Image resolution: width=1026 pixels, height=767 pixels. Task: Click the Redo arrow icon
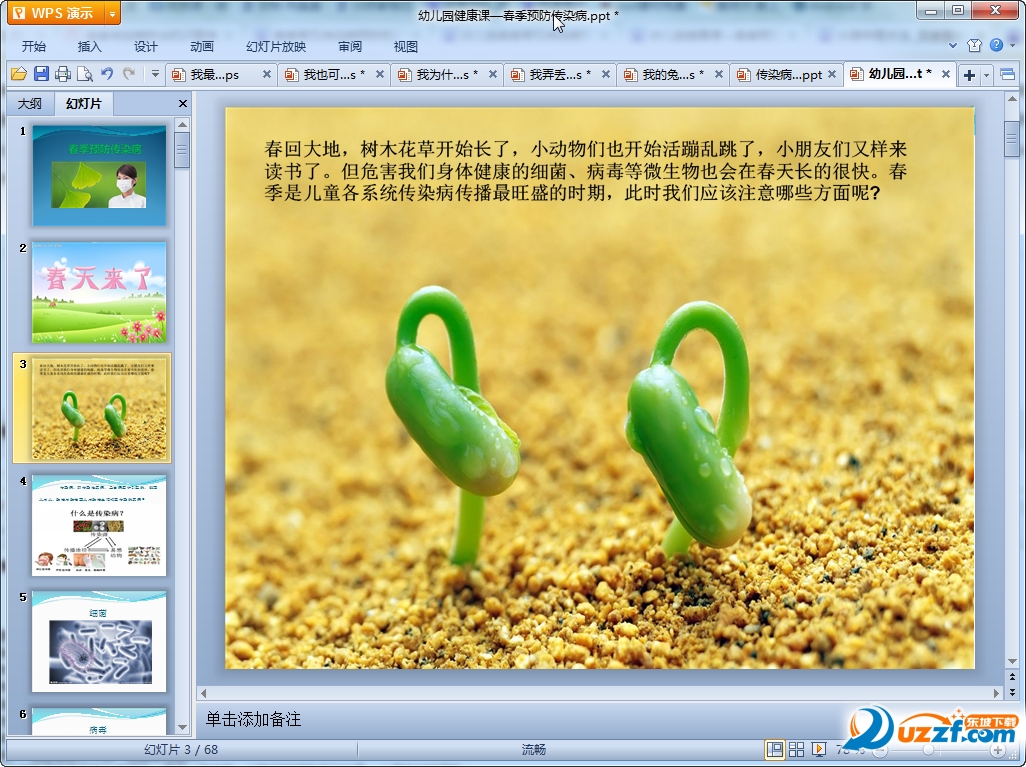point(129,74)
